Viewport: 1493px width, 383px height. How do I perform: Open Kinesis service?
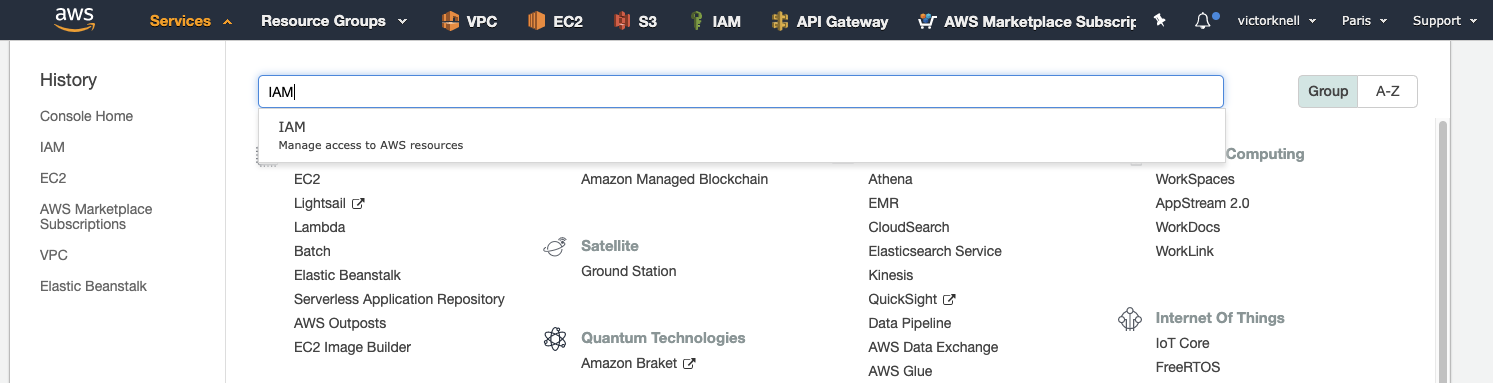point(891,275)
